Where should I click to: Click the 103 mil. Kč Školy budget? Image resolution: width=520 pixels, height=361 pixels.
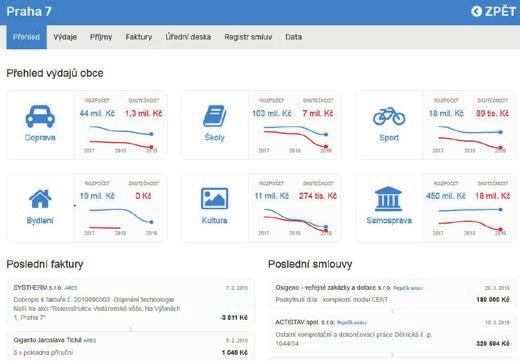[271, 113]
